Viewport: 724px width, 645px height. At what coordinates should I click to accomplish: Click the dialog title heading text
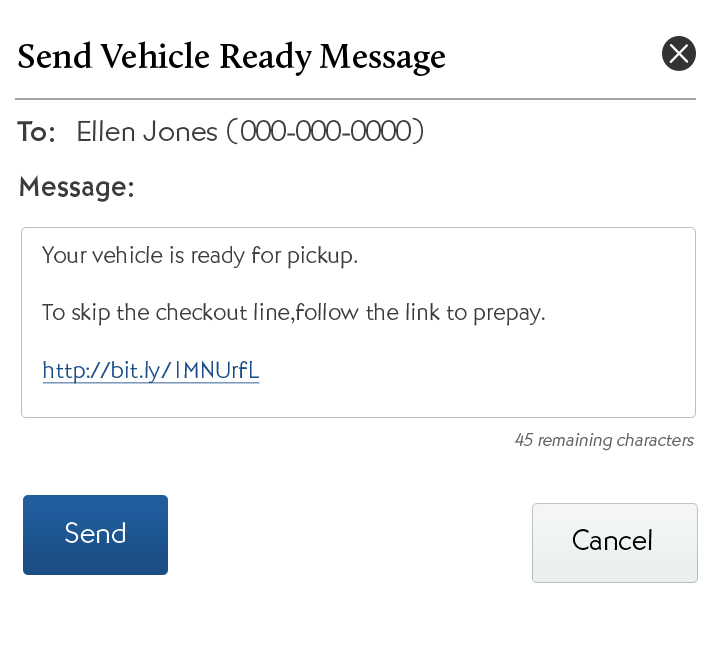[231, 56]
